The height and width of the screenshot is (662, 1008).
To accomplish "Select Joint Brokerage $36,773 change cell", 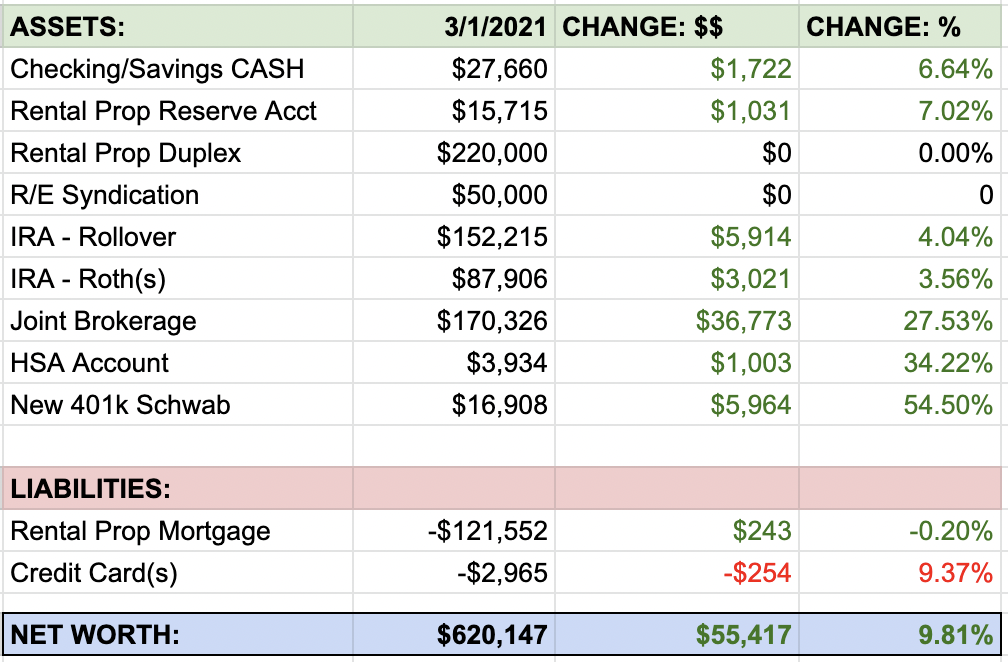I will tap(744, 321).
